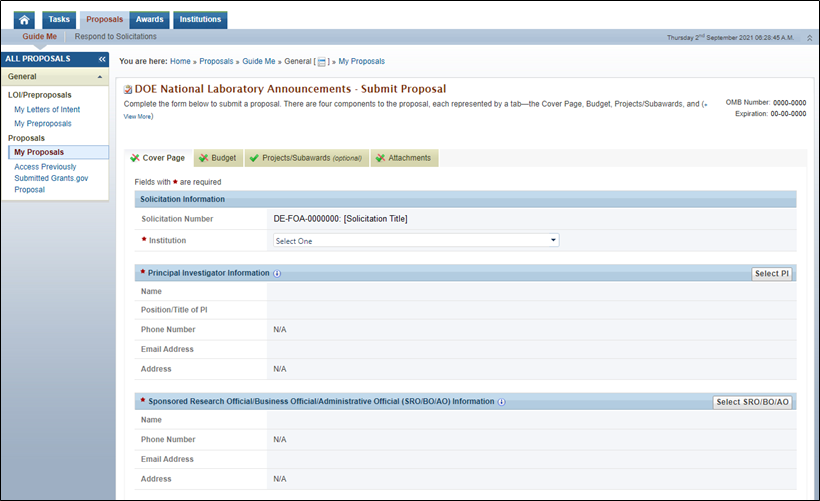Click the Select PI button

pos(771,274)
